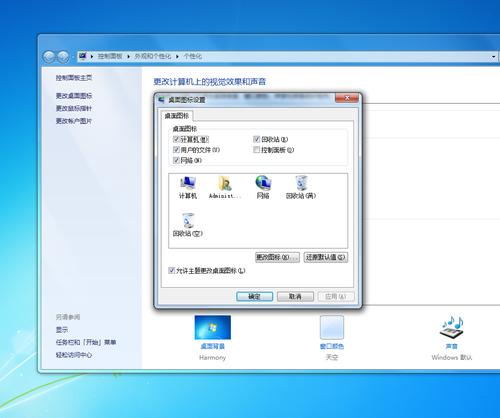The height and width of the screenshot is (418, 500).
Task: Open the 任务栏和「开始」菜单 link
Action: (x=86, y=342)
